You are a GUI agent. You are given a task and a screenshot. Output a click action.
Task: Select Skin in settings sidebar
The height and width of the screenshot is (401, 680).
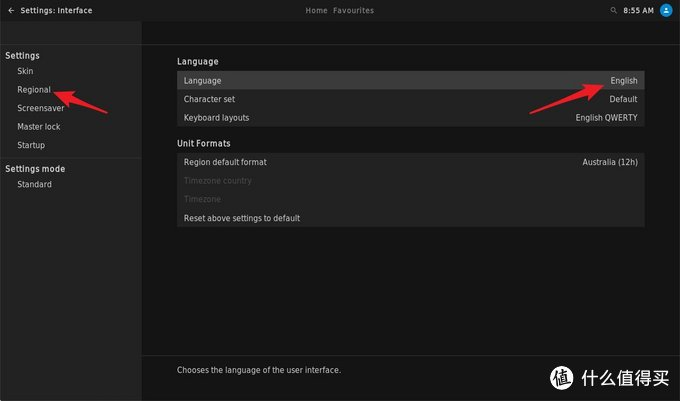tap(25, 72)
